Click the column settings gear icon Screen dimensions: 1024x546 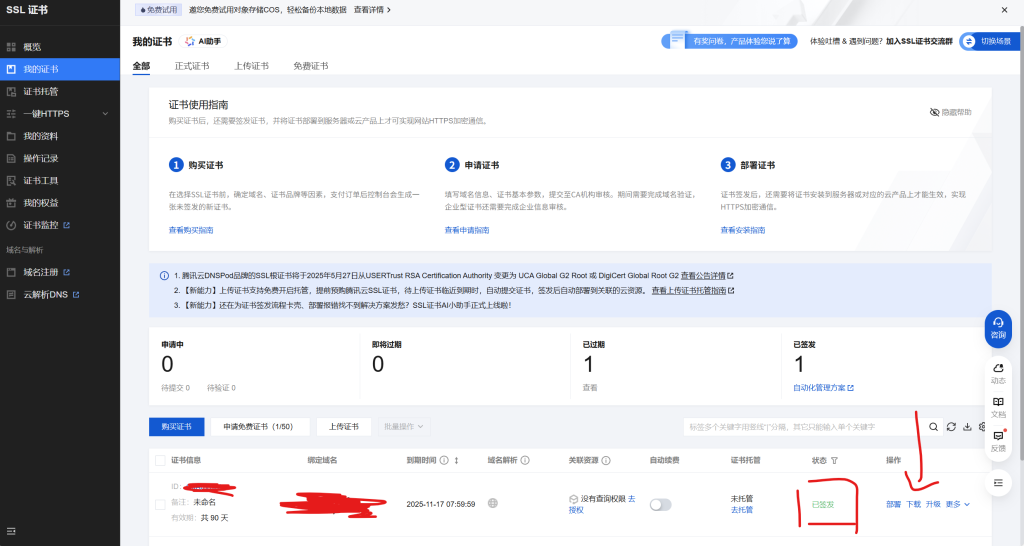pyautogui.click(x=982, y=426)
